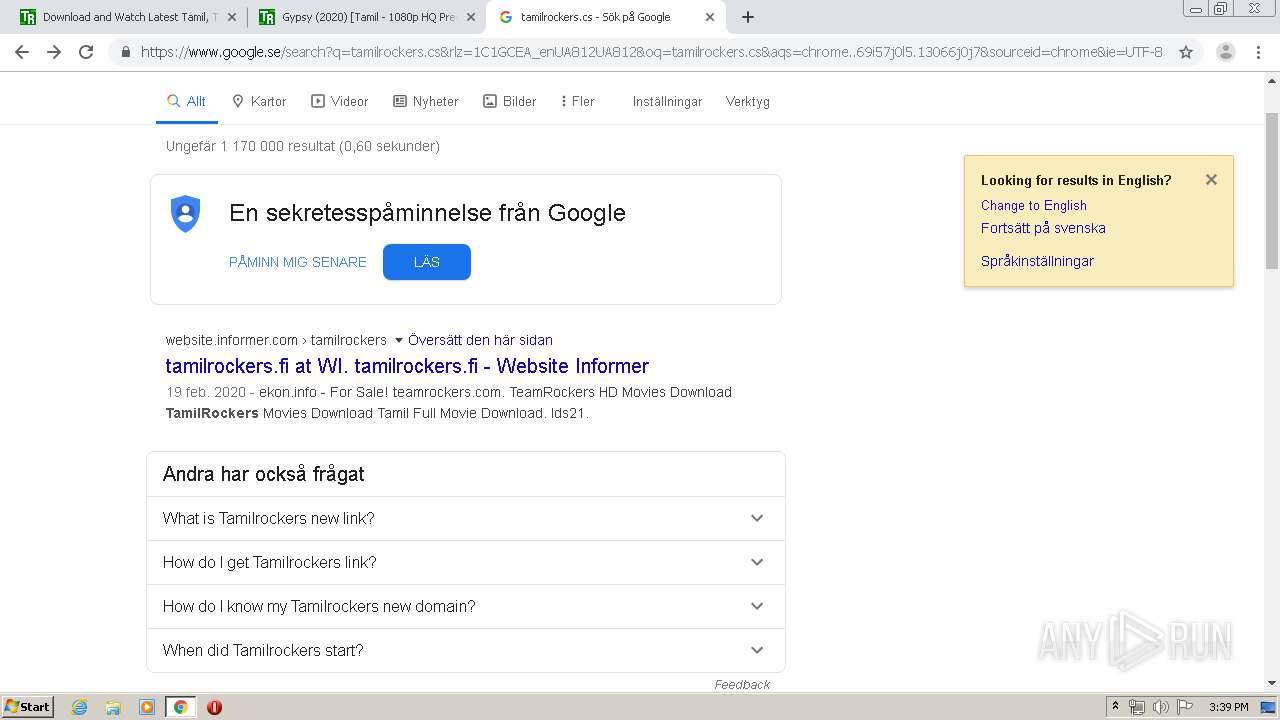The height and width of the screenshot is (720, 1280).
Task: Open the Fler dropdown menu
Action: (578, 101)
